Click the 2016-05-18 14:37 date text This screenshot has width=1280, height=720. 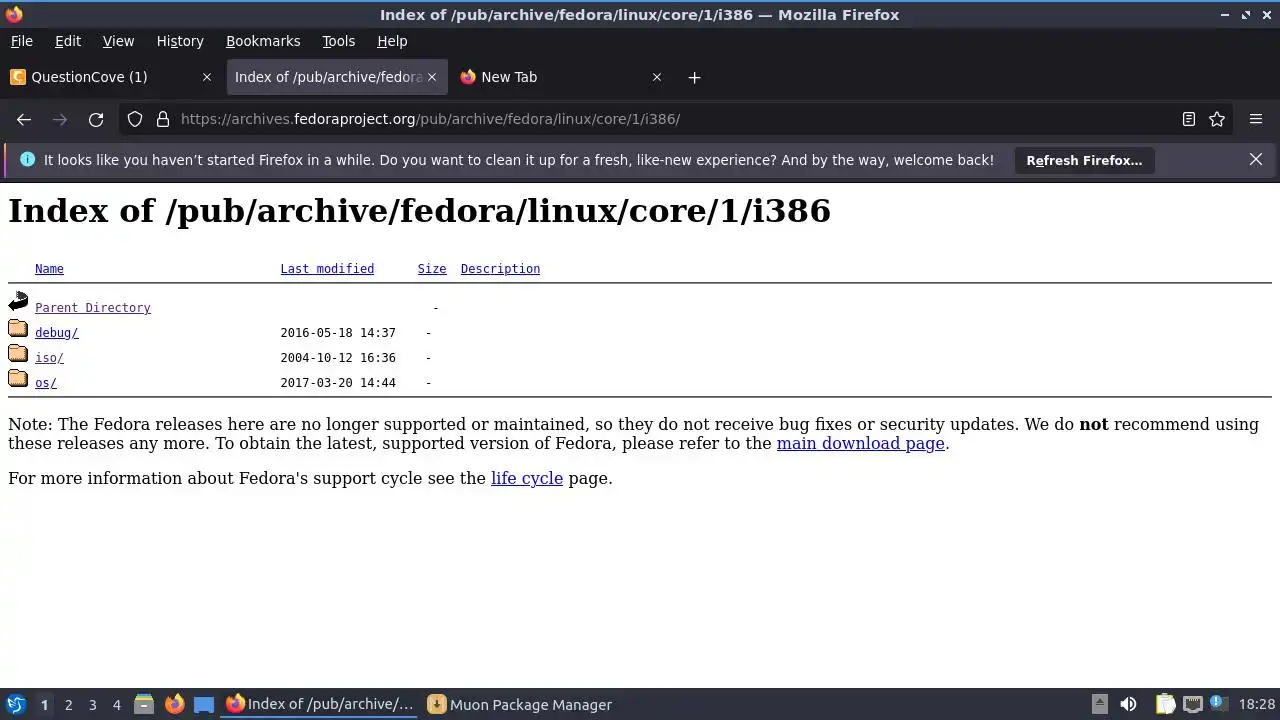[338, 333]
